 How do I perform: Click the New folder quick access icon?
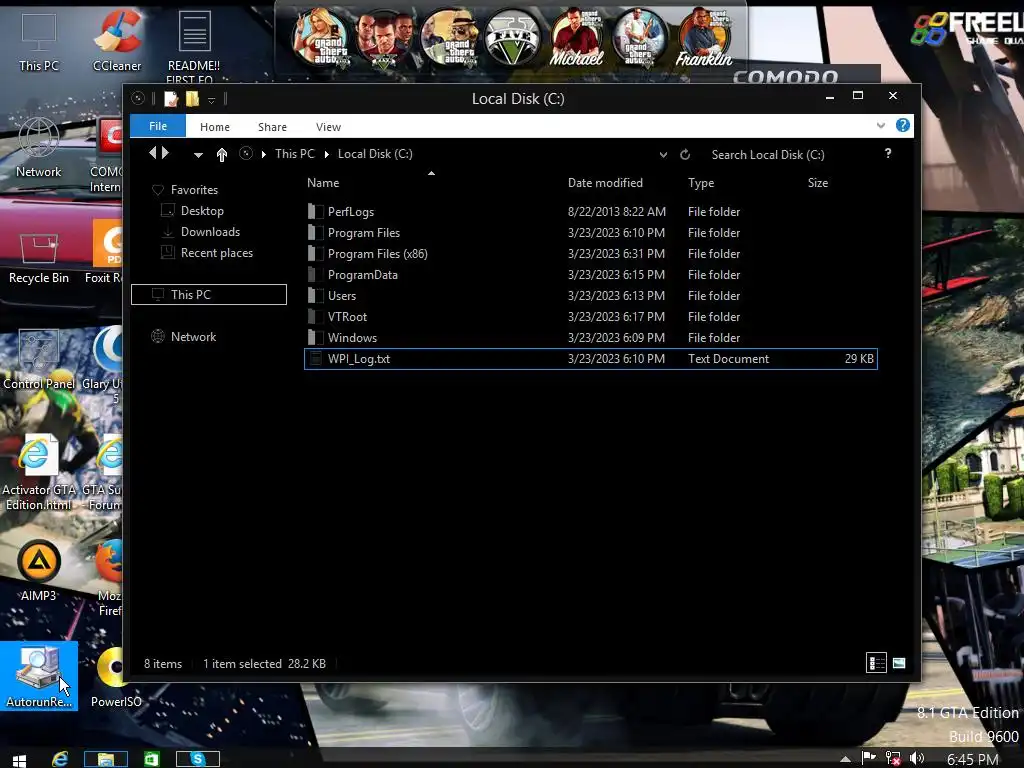coord(192,99)
